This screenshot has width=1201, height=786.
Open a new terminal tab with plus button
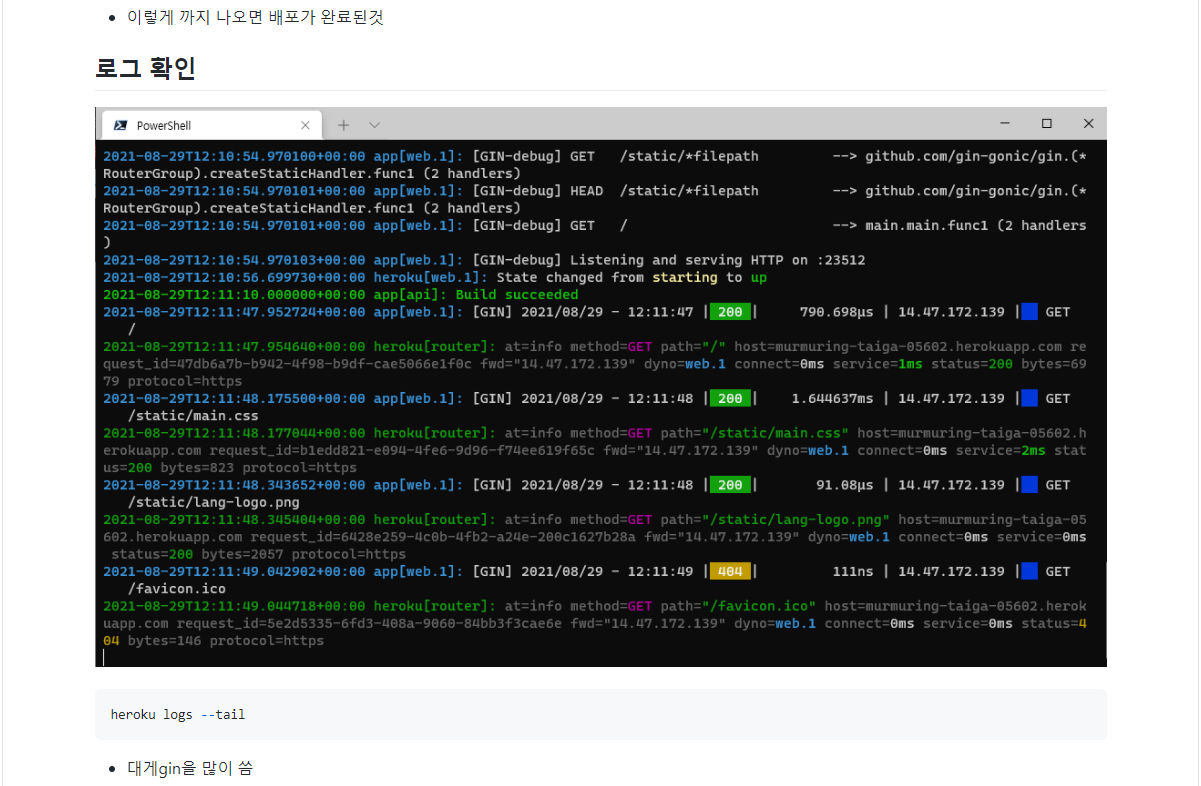[343, 125]
